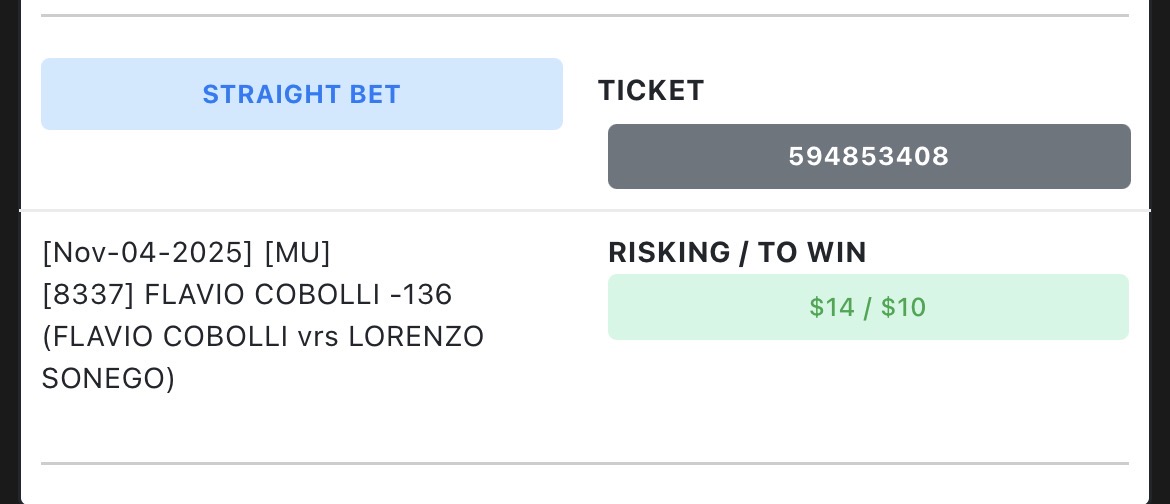This screenshot has height=504, width=1170.
Task: Click the [8337] rotation number
Action: 89,295
